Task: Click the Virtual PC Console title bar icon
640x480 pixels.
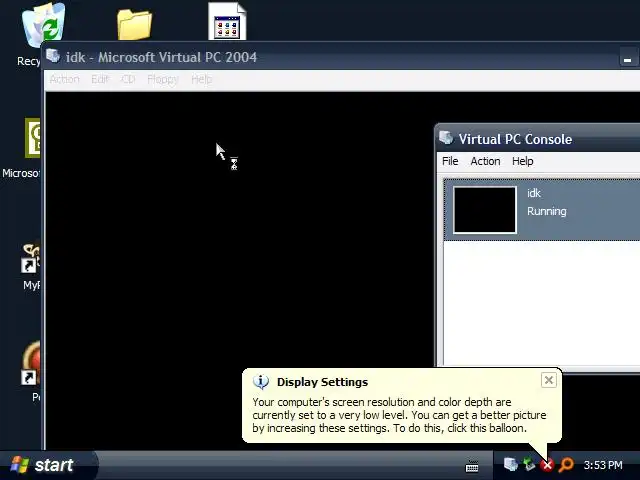Action: [446, 138]
